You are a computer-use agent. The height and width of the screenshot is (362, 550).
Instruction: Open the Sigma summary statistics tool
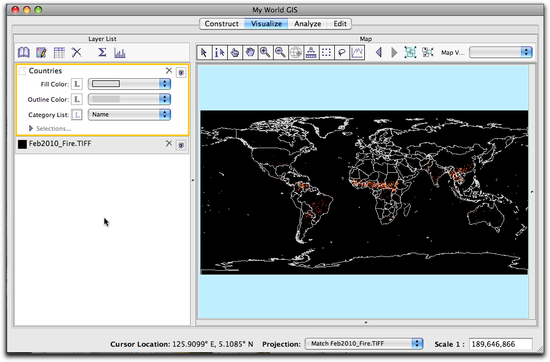(102, 52)
